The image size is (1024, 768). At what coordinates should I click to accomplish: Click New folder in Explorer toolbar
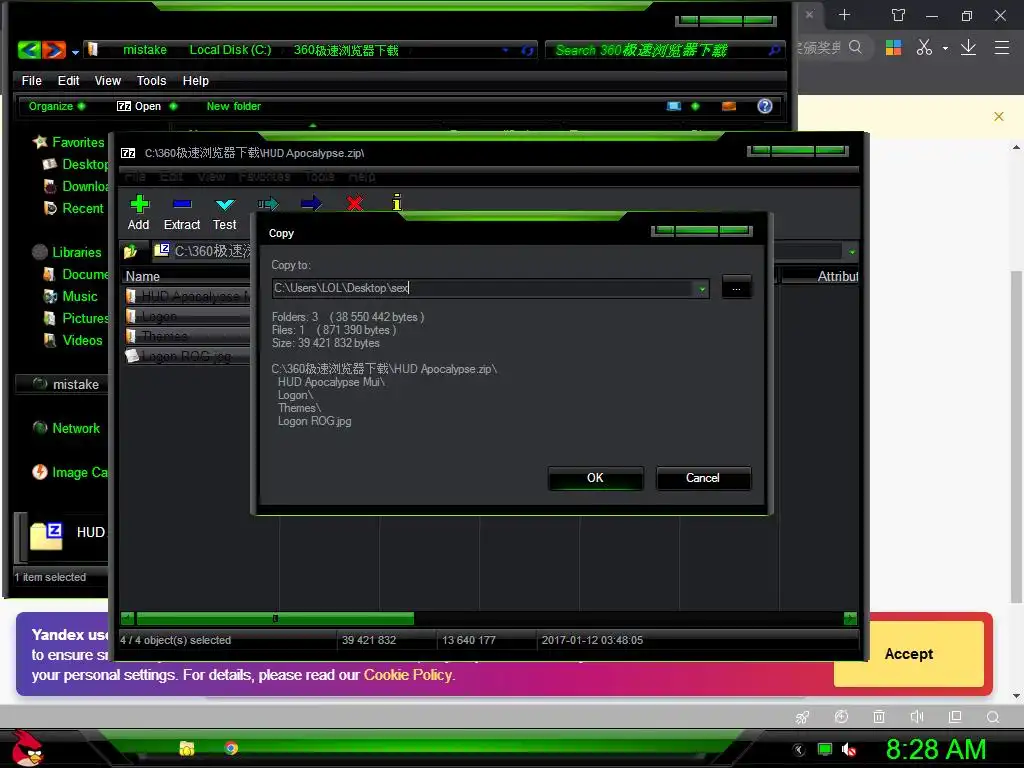pos(233,106)
